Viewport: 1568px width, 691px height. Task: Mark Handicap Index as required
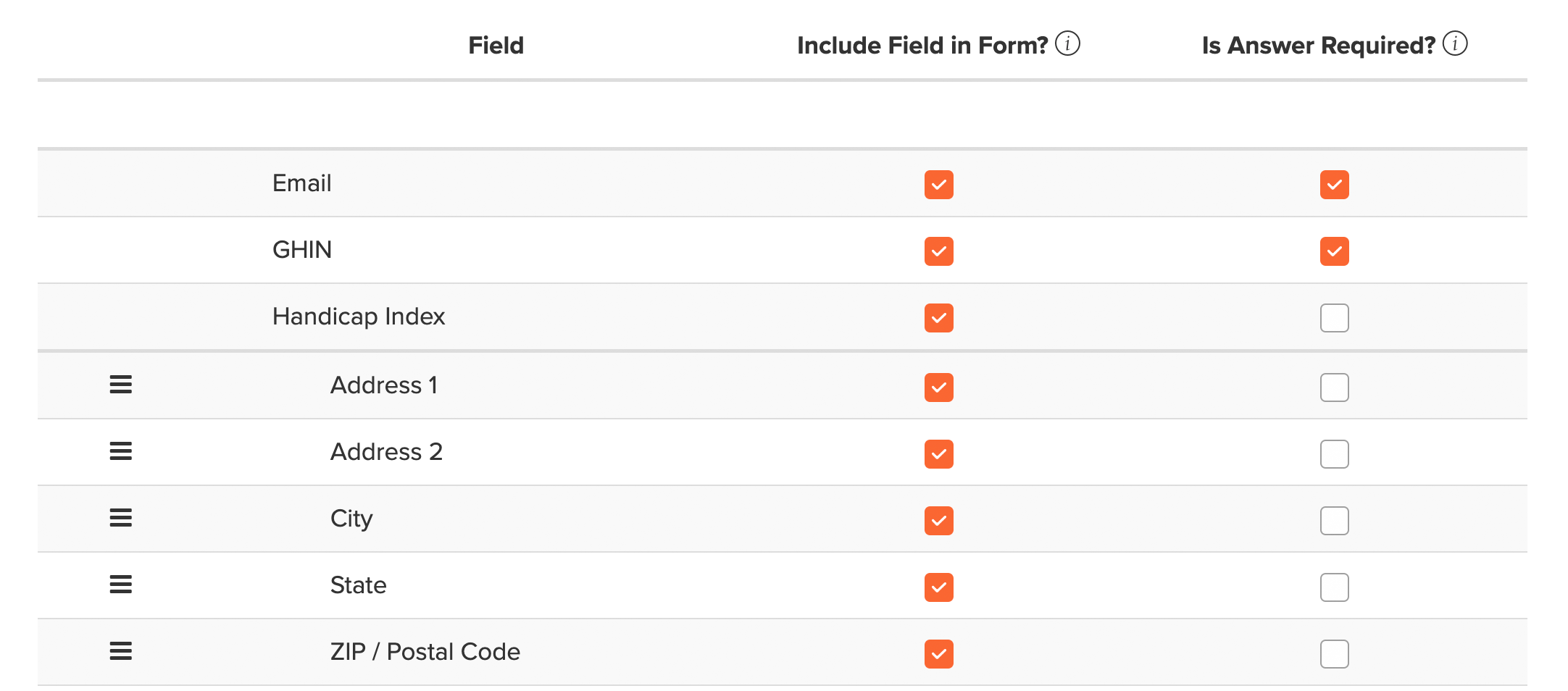1334,318
